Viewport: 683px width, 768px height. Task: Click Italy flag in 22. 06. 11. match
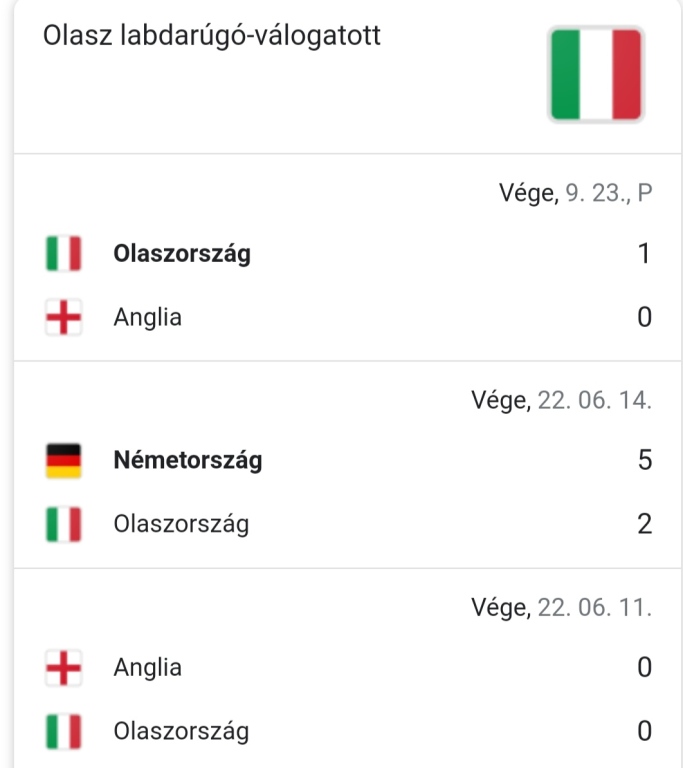tap(63, 731)
